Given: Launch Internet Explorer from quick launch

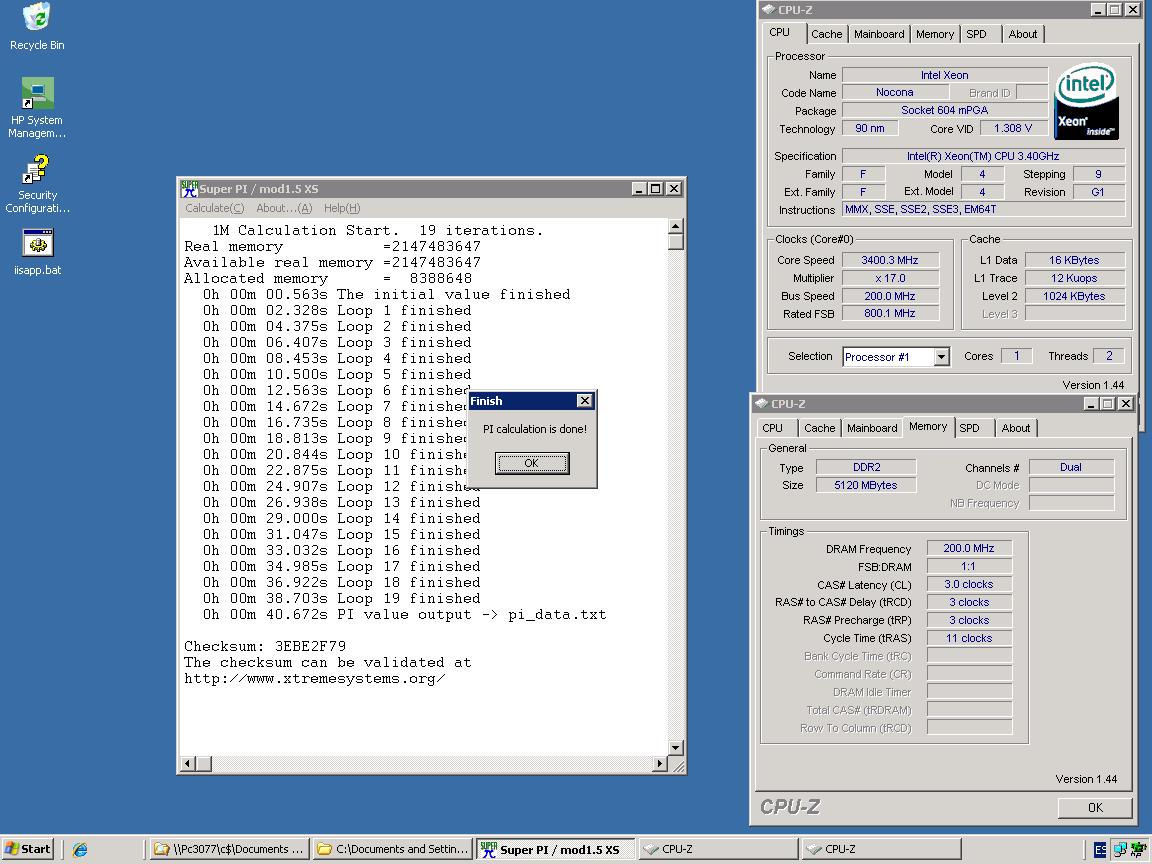Looking at the screenshot, I should coord(79,849).
